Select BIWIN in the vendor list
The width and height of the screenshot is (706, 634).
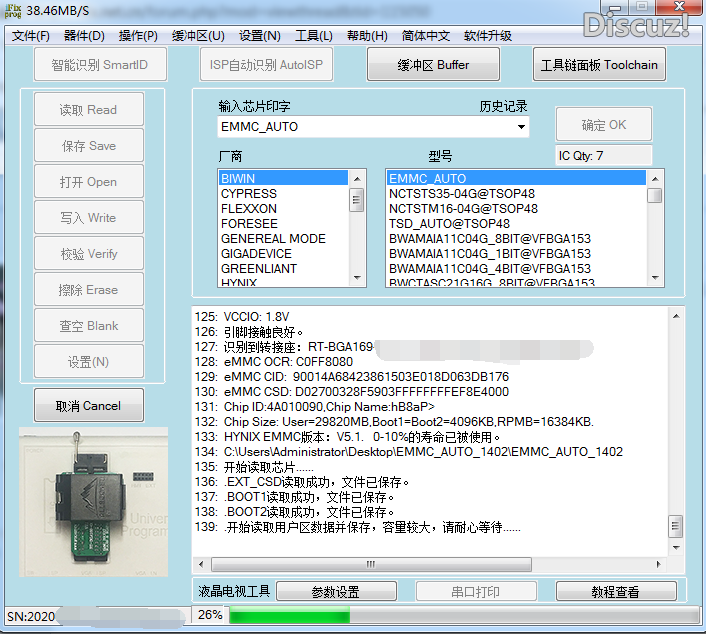click(x=283, y=178)
